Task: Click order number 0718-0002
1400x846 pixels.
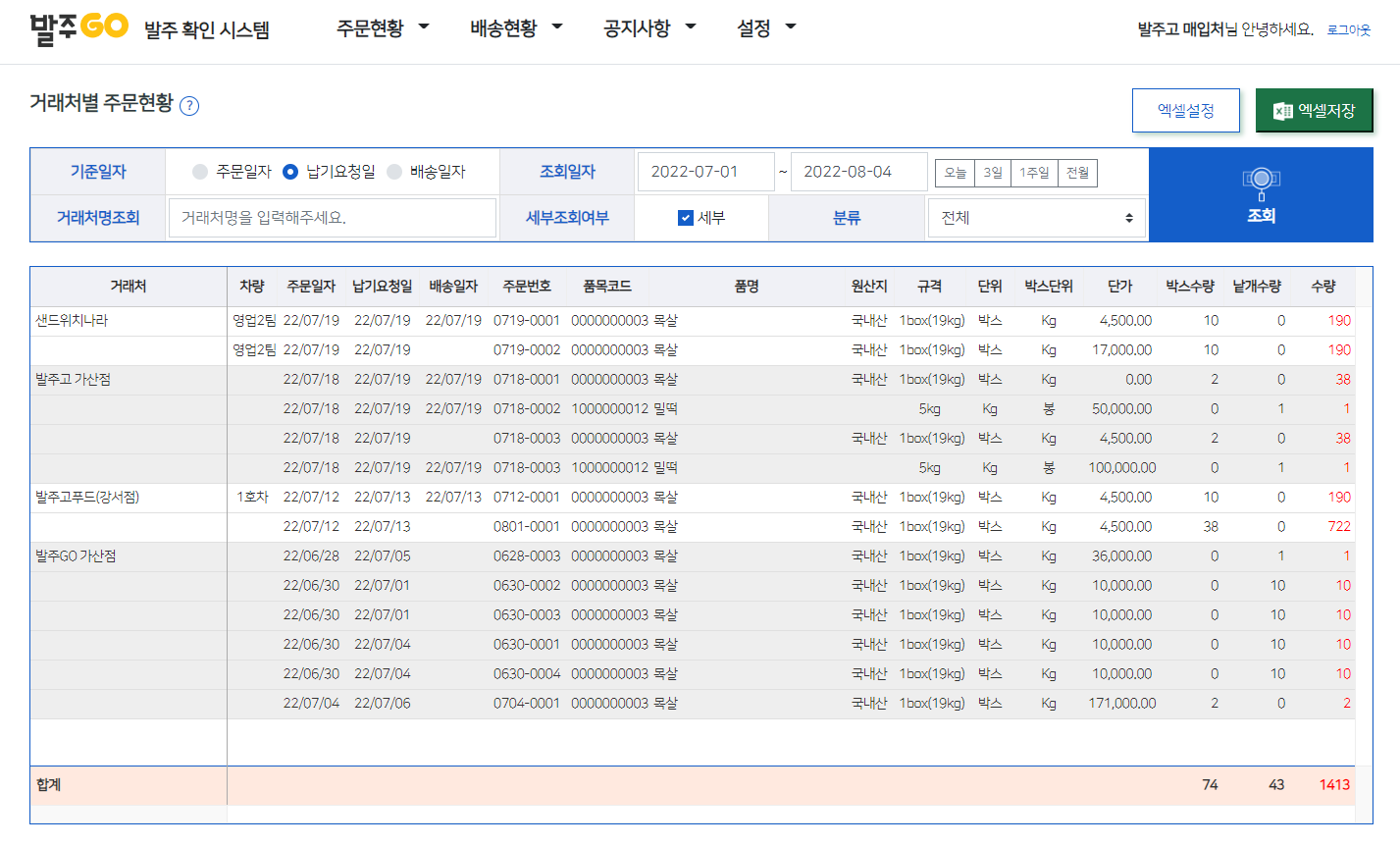Action: tap(527, 409)
